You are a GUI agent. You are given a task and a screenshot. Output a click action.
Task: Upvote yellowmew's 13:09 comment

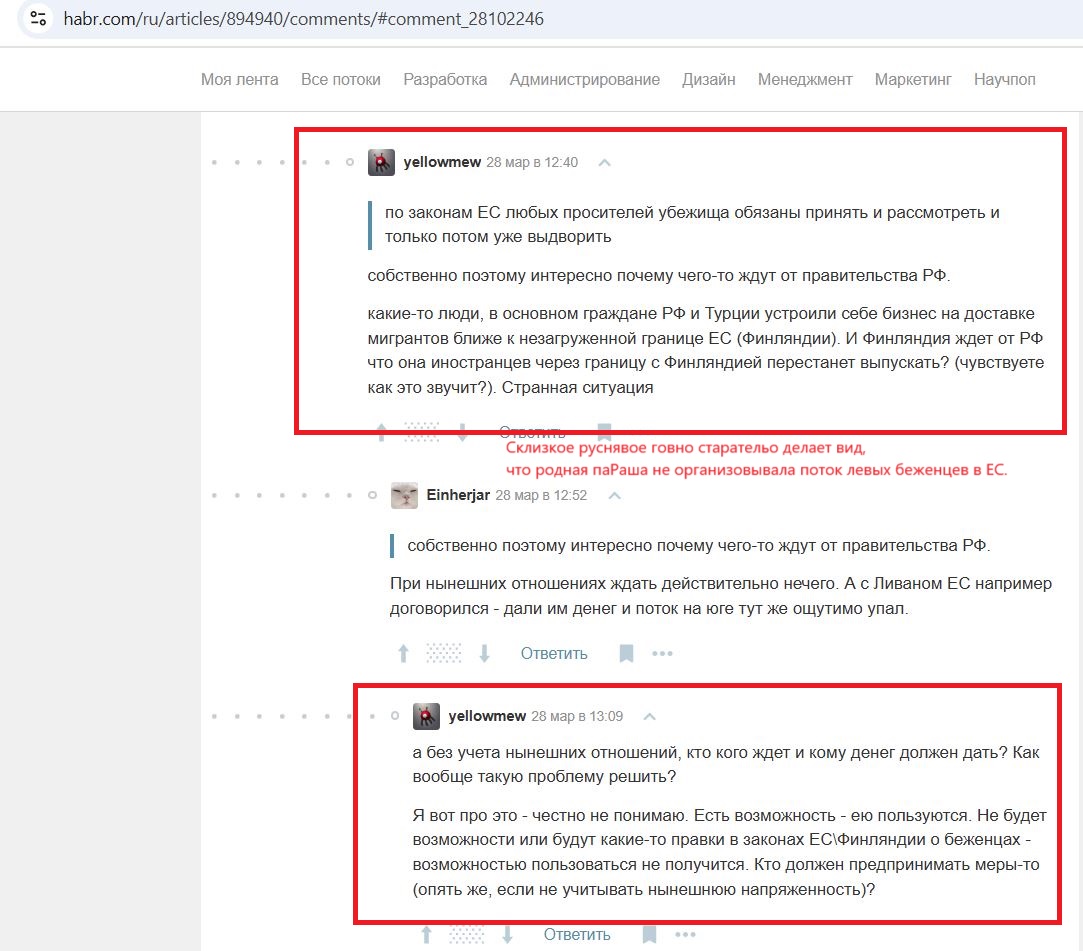point(426,934)
